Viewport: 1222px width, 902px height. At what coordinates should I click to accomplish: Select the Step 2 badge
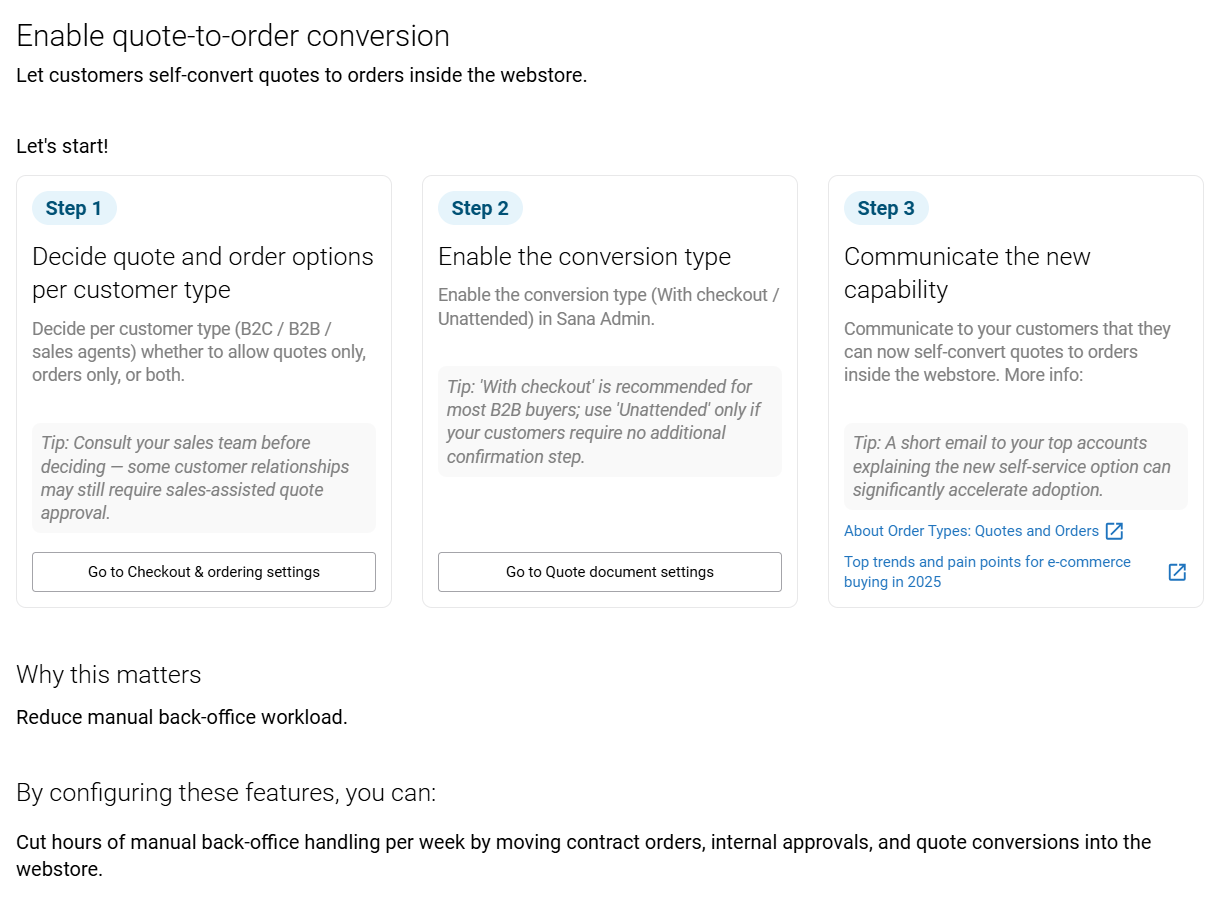tap(480, 208)
